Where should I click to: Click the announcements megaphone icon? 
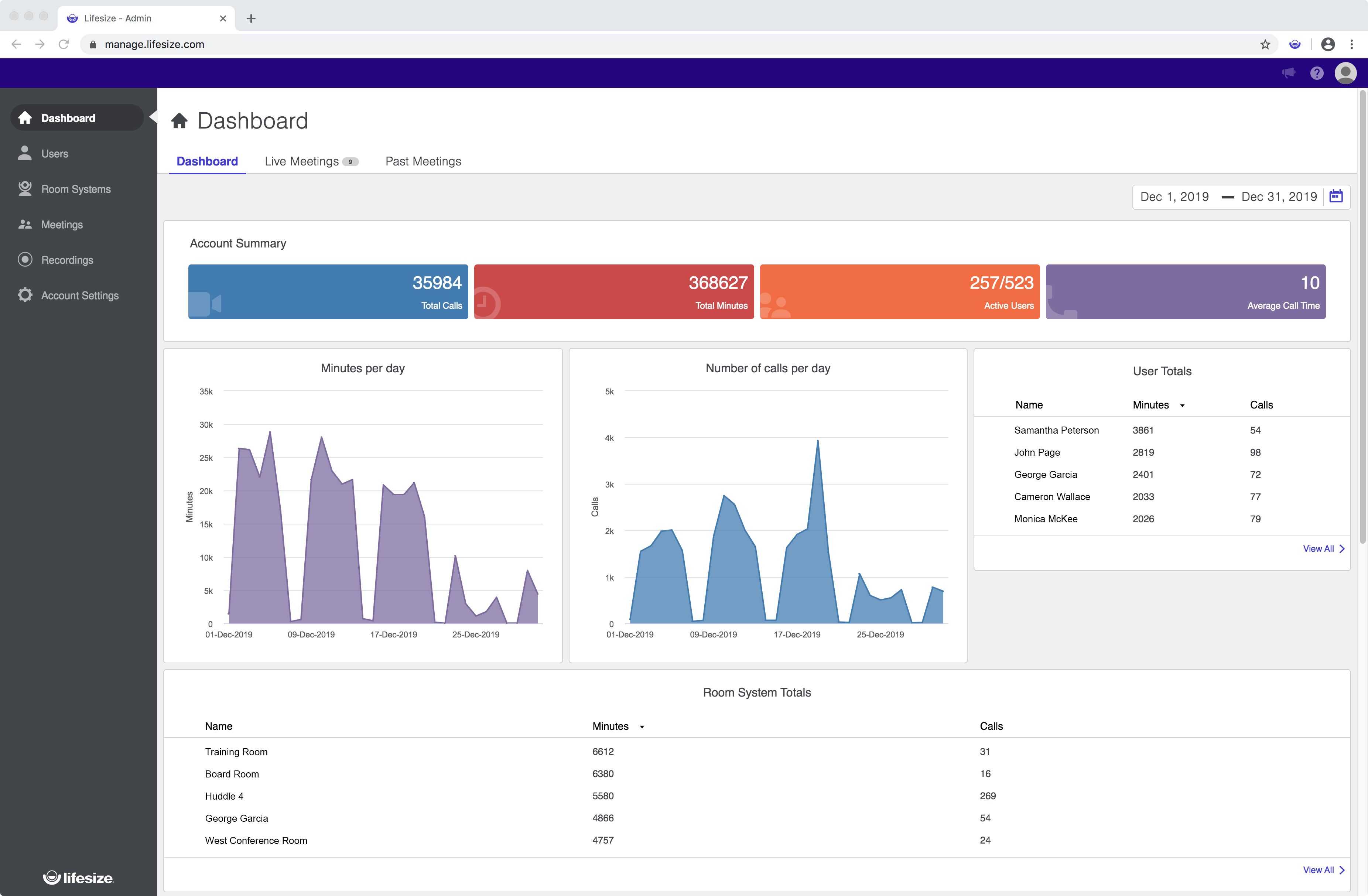1289,73
